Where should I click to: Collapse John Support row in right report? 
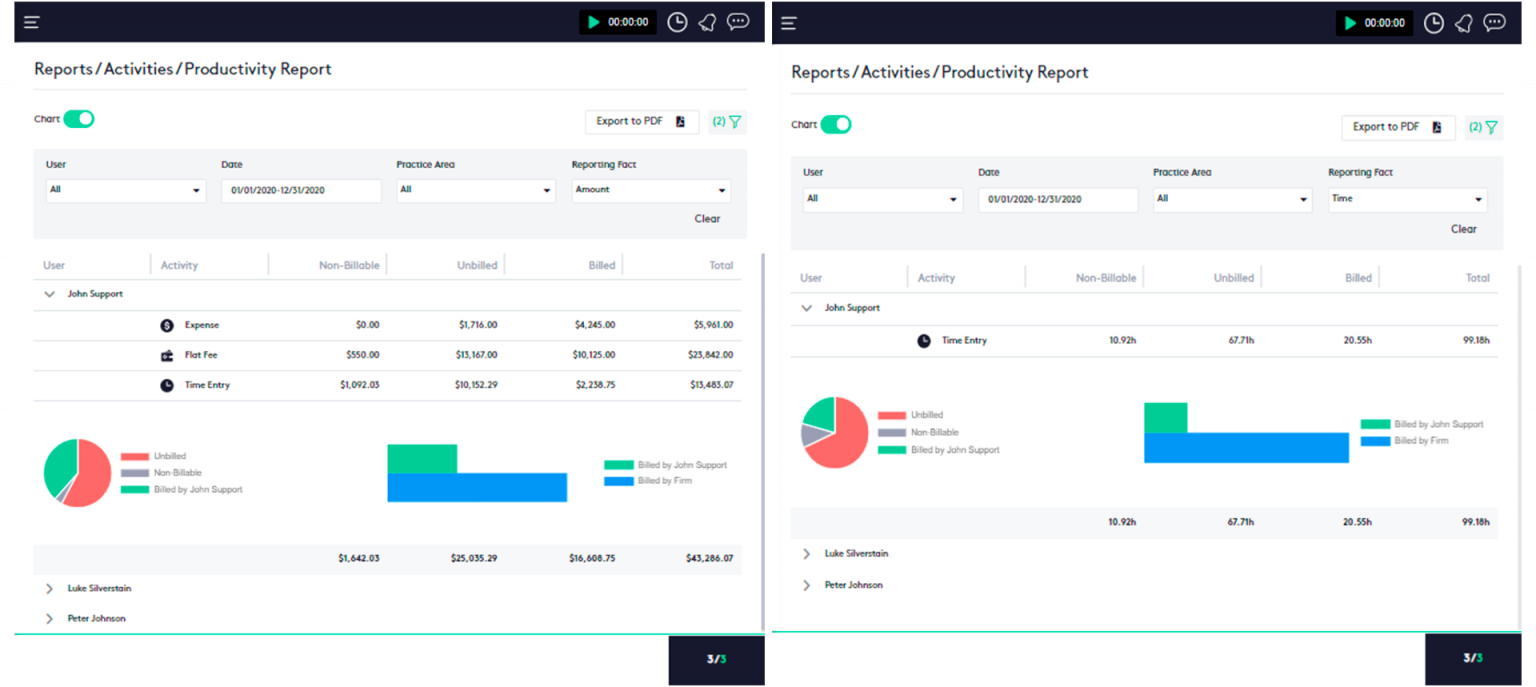pos(806,308)
